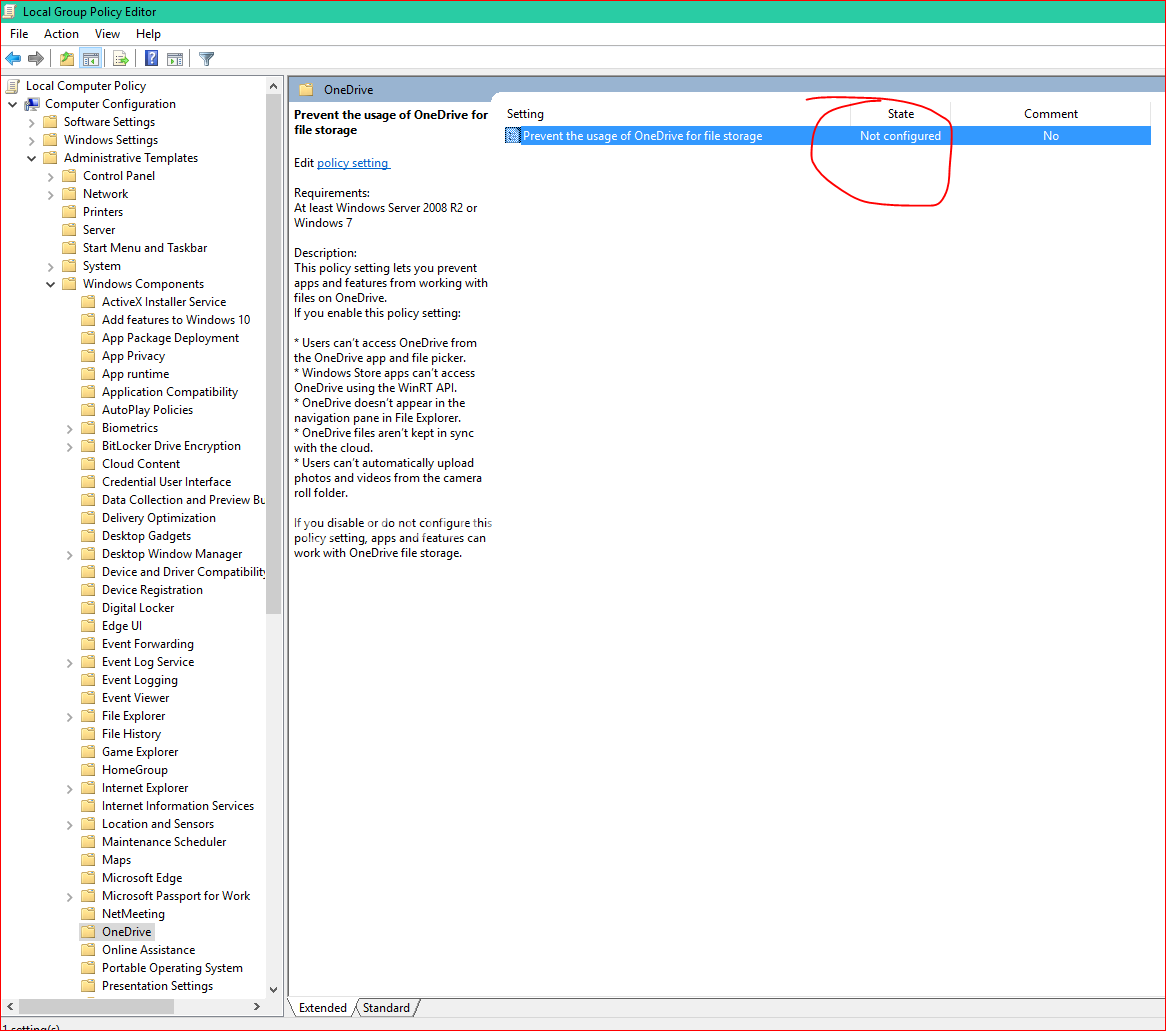1166x1031 pixels.
Task: Collapse the Windows Components node
Action: [x=51, y=284]
